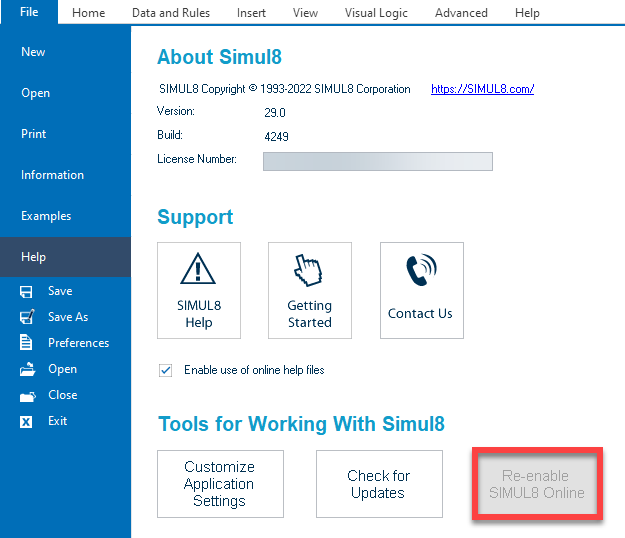625x538 pixels.
Task: Click the Save floppy disk icon
Action: point(26,292)
